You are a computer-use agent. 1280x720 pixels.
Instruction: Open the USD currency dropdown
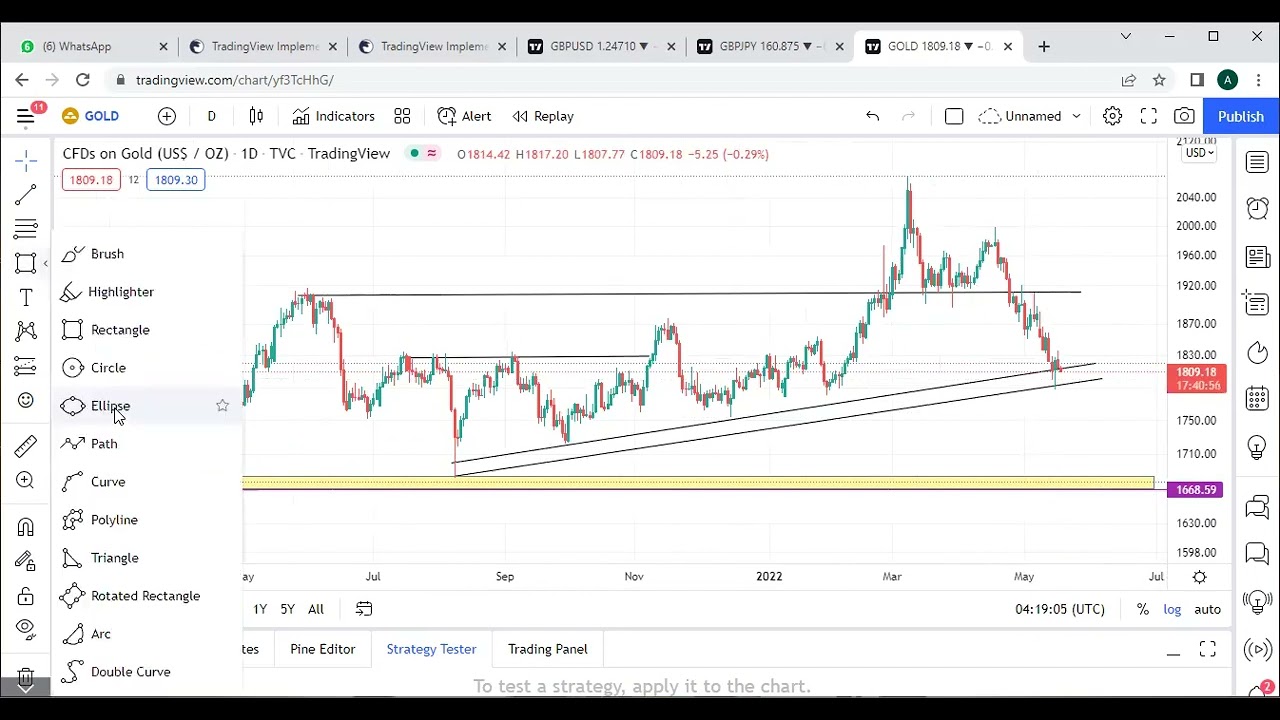click(x=1199, y=153)
